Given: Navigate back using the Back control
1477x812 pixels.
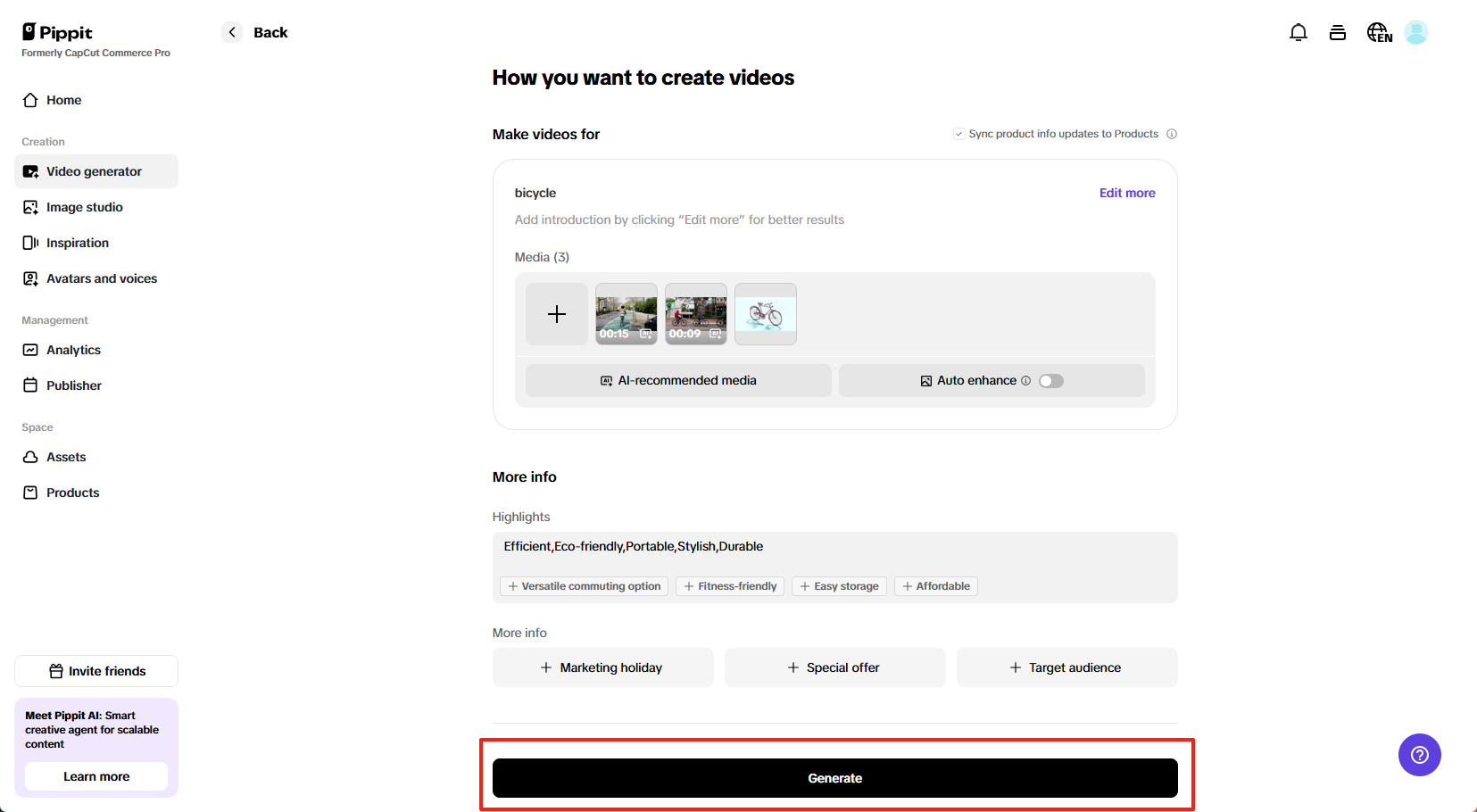Looking at the screenshot, I should point(231,31).
